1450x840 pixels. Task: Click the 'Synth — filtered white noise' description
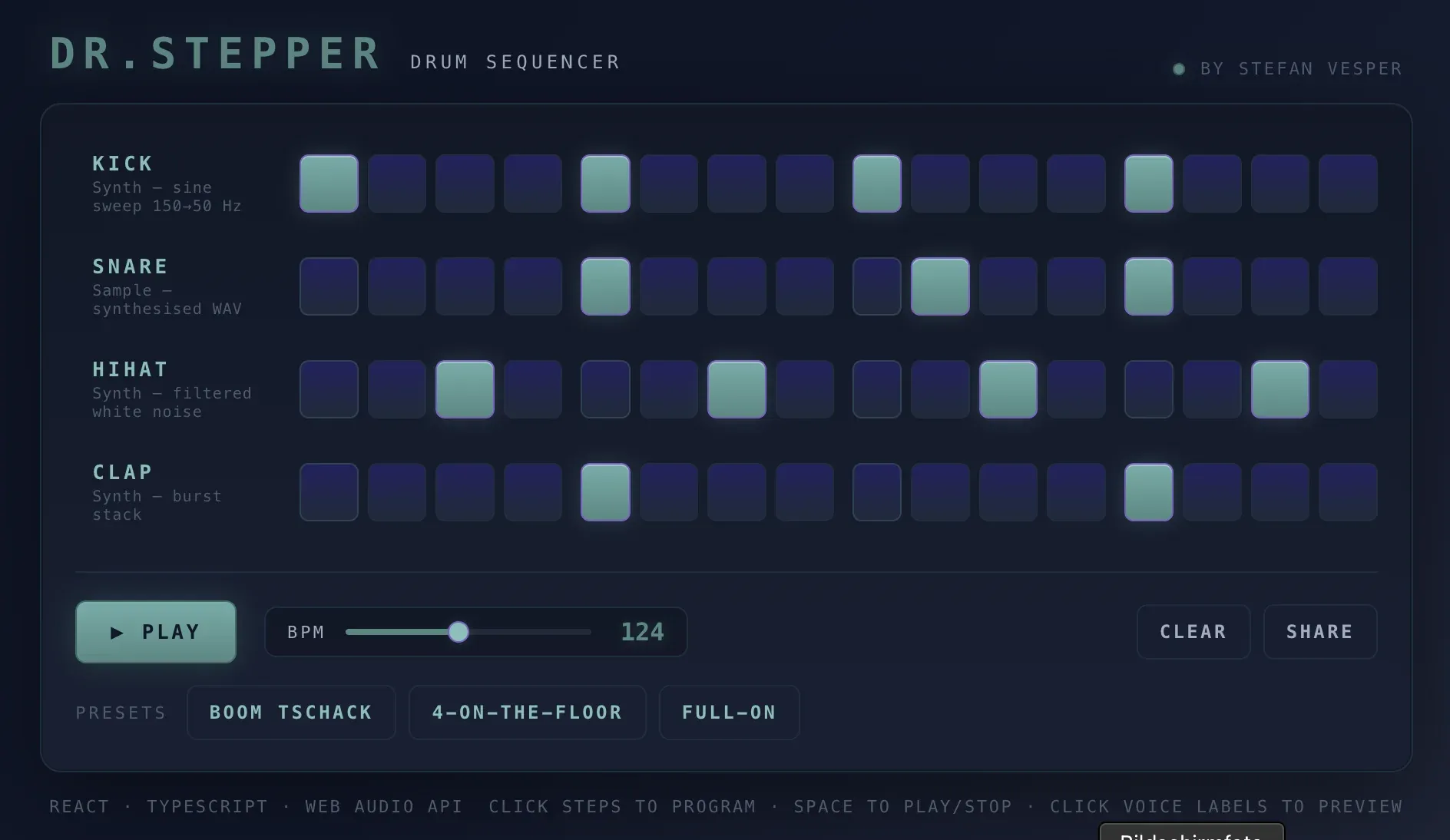[172, 402]
